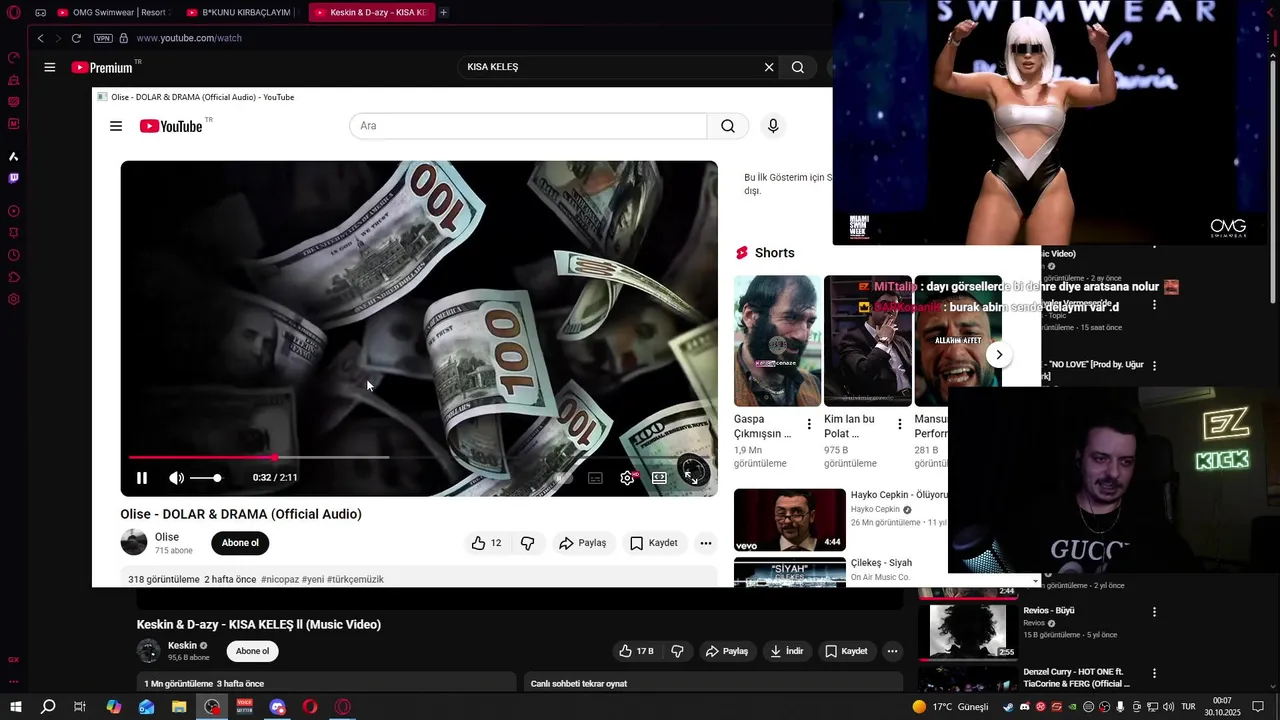The height and width of the screenshot is (720, 1280).
Task: Subscribe to Olise with Abone ol
Action: point(240,543)
